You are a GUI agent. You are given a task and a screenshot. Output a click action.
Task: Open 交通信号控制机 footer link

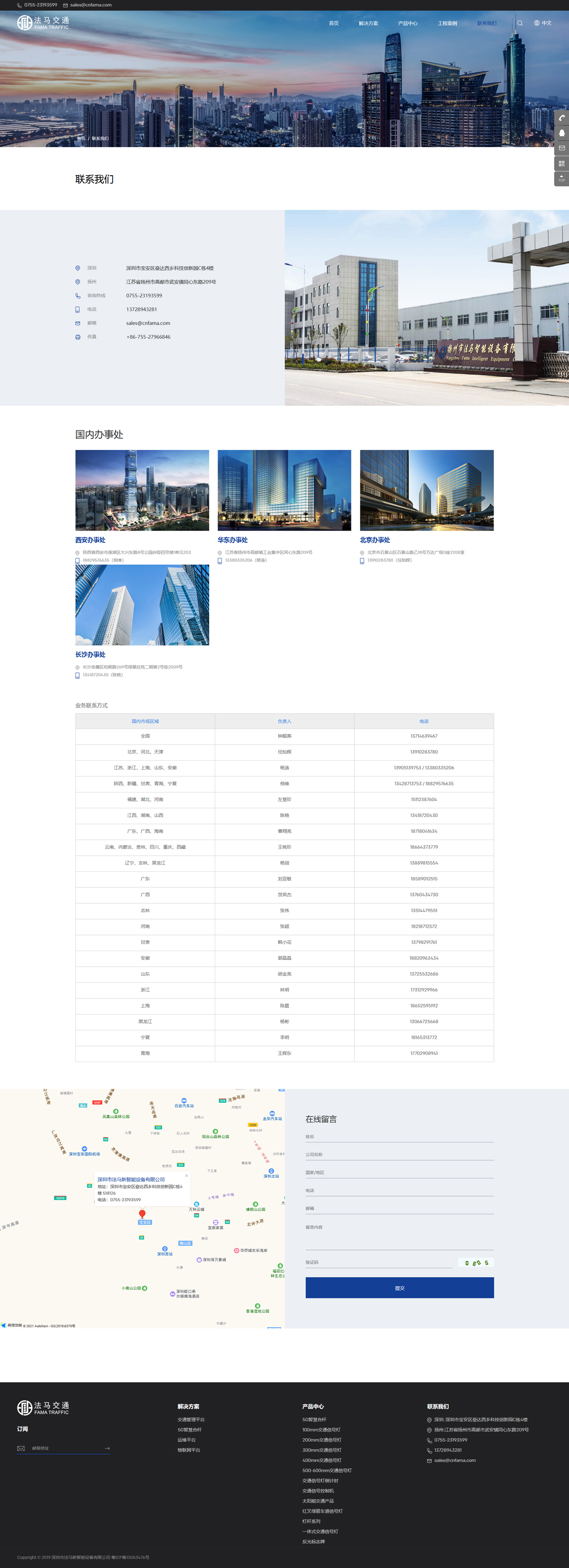click(x=318, y=1491)
